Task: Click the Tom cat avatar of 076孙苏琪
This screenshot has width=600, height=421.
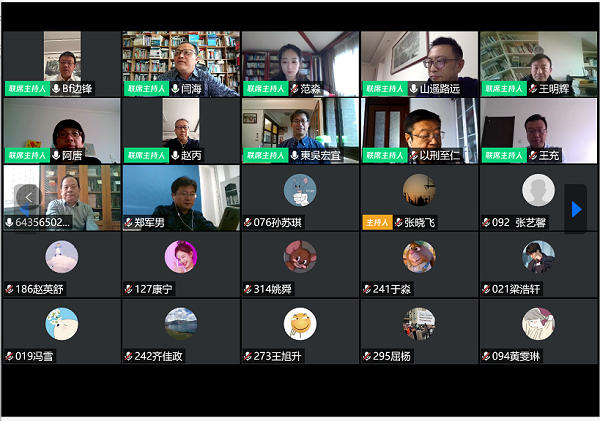Action: tap(300, 190)
